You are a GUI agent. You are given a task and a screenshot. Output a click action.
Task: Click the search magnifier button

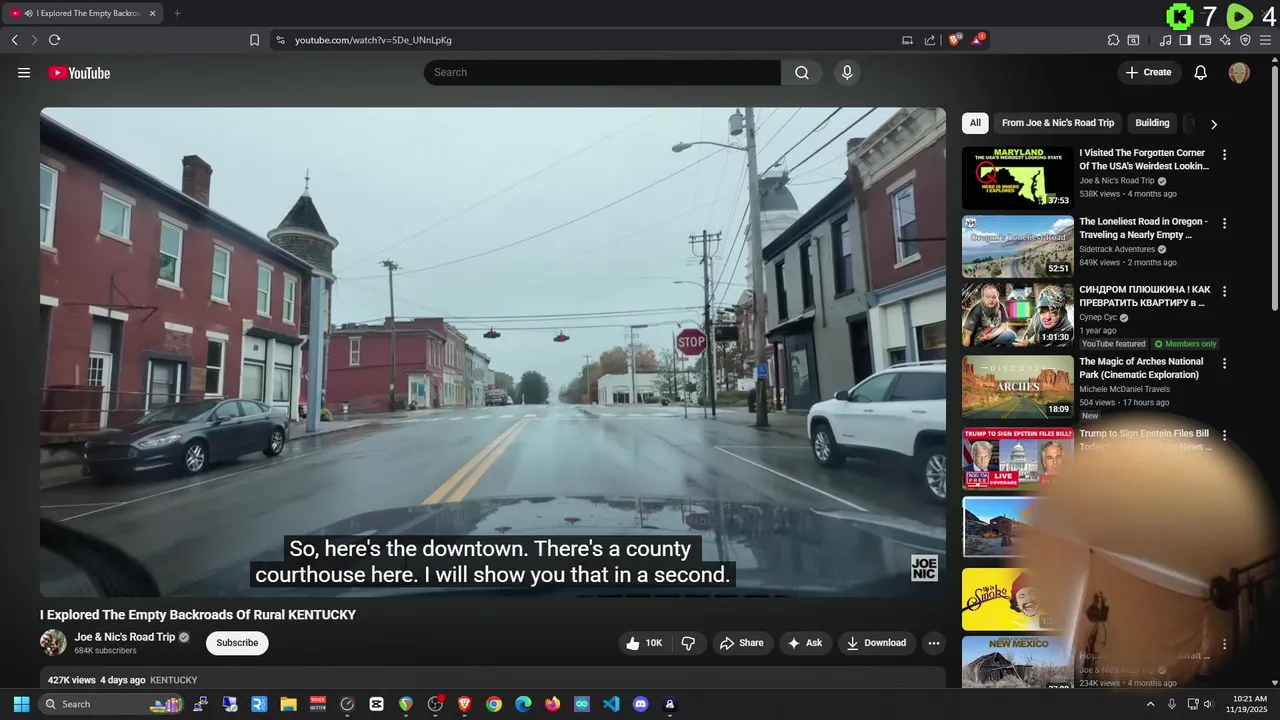pos(802,72)
